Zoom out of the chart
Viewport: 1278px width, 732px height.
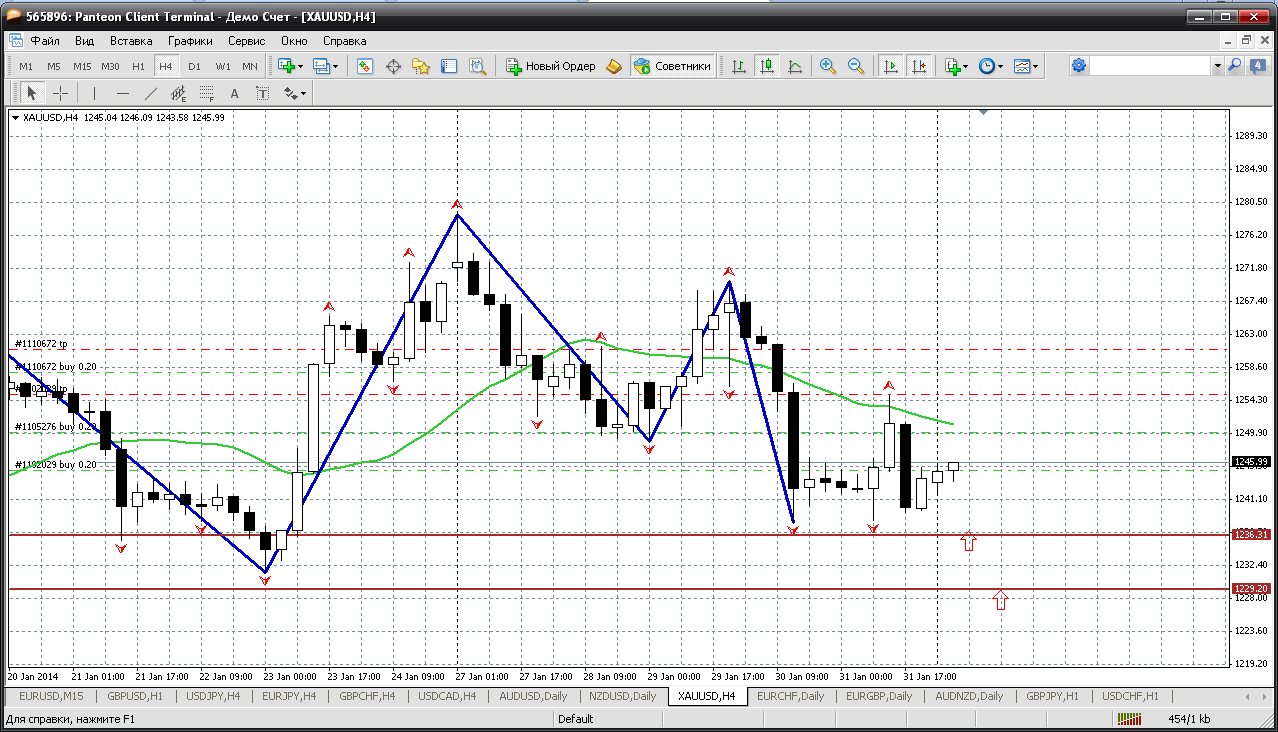click(x=856, y=66)
